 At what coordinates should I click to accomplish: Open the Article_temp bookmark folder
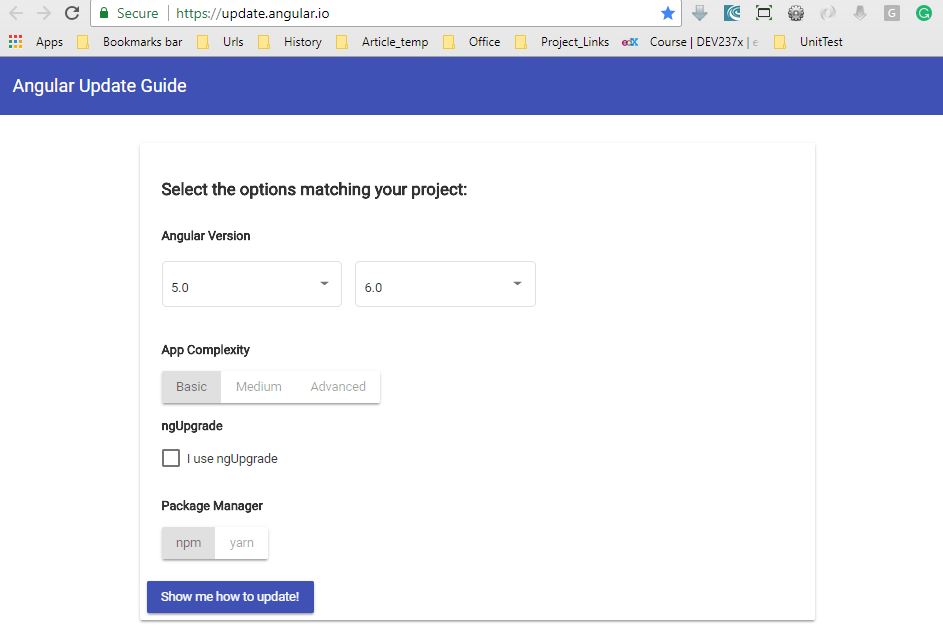point(382,42)
